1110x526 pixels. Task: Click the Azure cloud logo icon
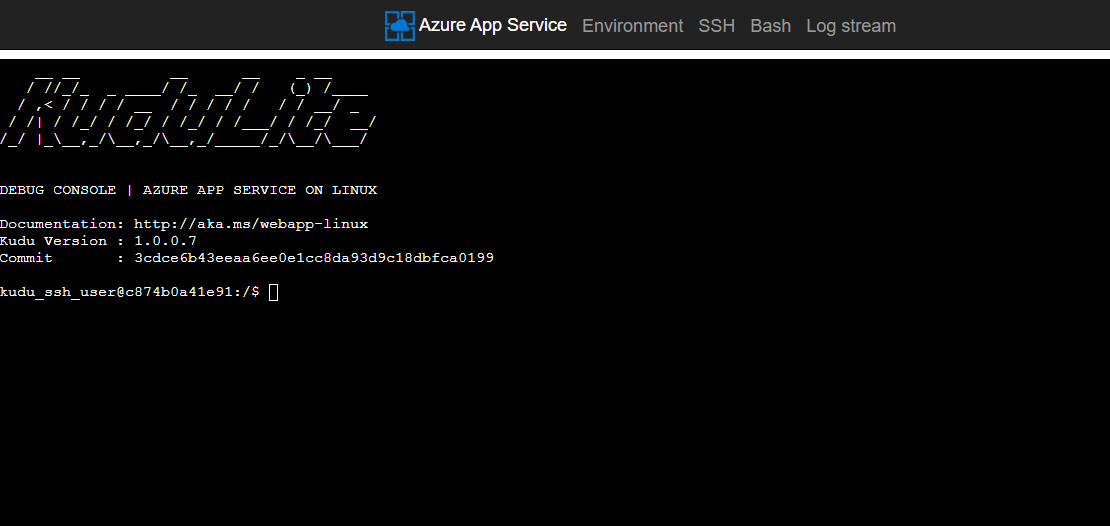[x=399, y=26]
